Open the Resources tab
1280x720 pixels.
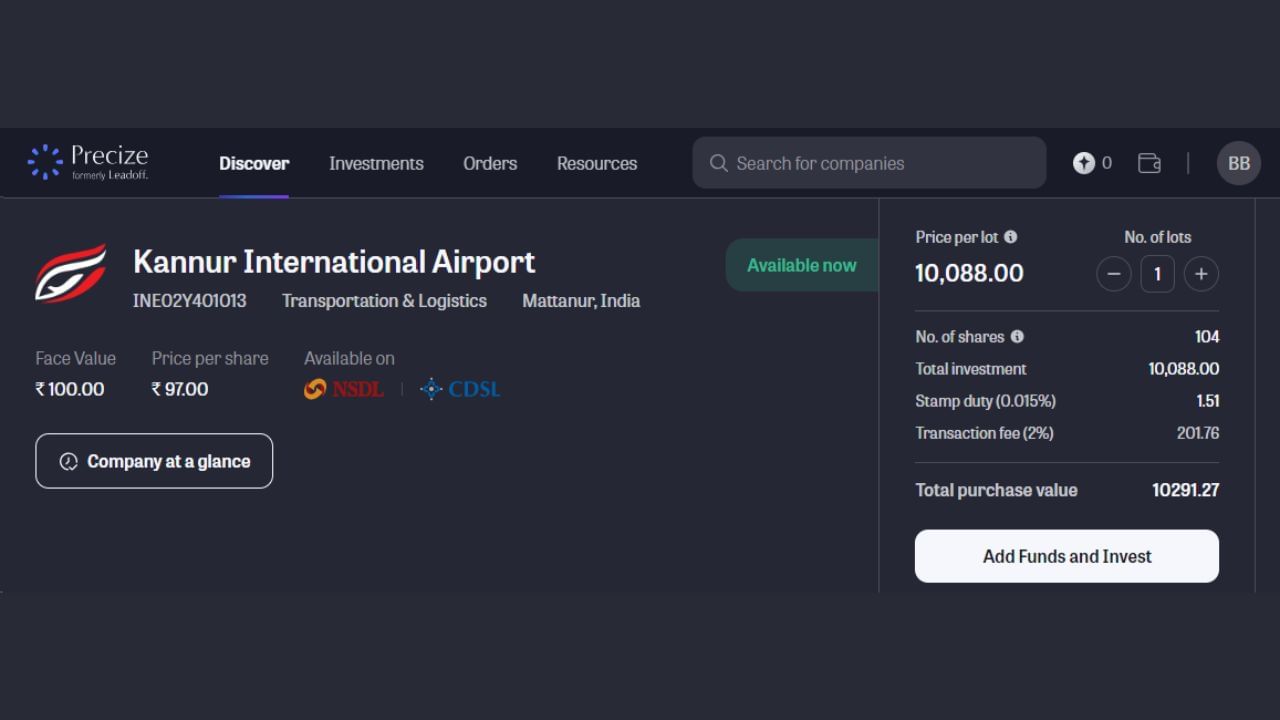pyautogui.click(x=597, y=163)
